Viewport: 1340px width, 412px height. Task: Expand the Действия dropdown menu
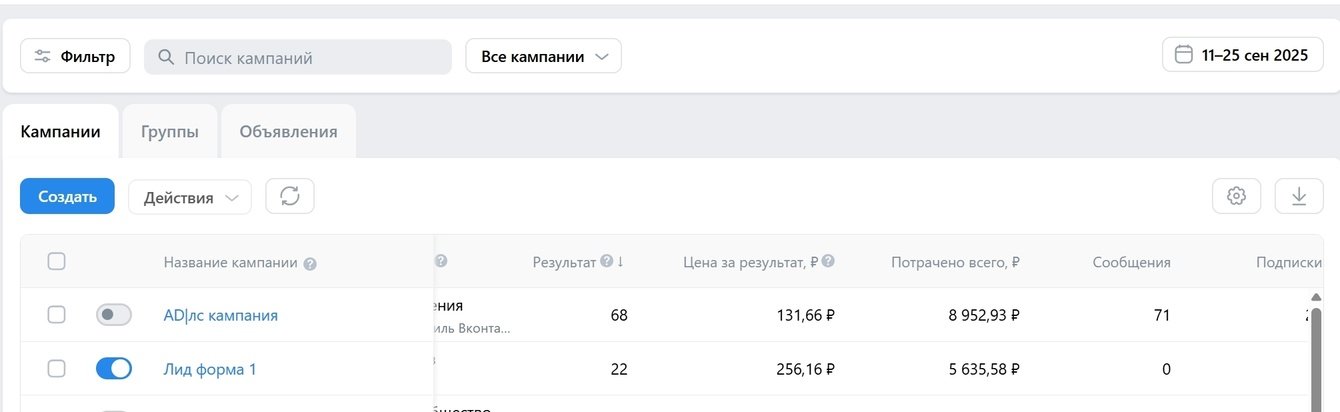[x=190, y=197]
